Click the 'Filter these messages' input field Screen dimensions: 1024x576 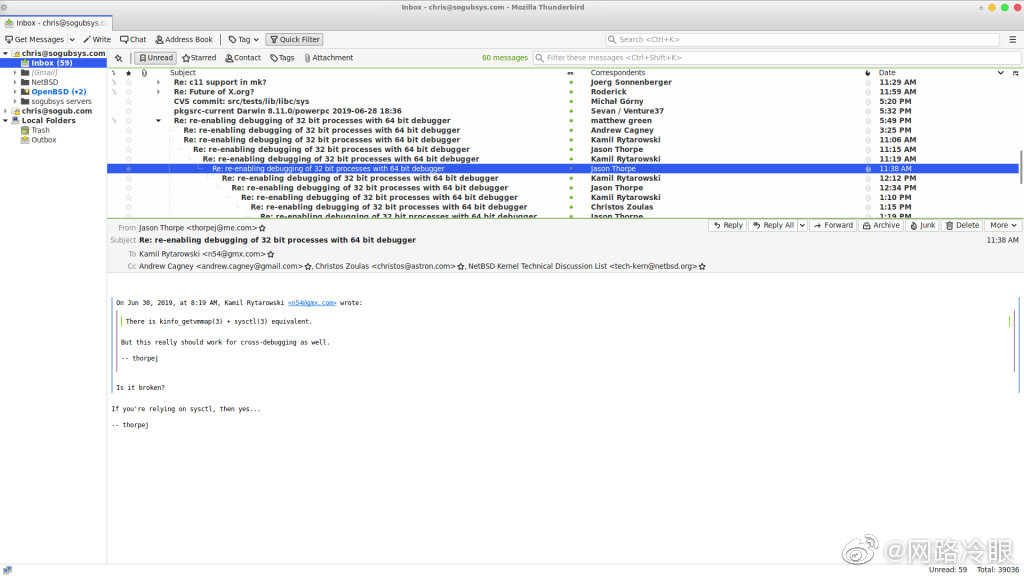[x=770, y=58]
